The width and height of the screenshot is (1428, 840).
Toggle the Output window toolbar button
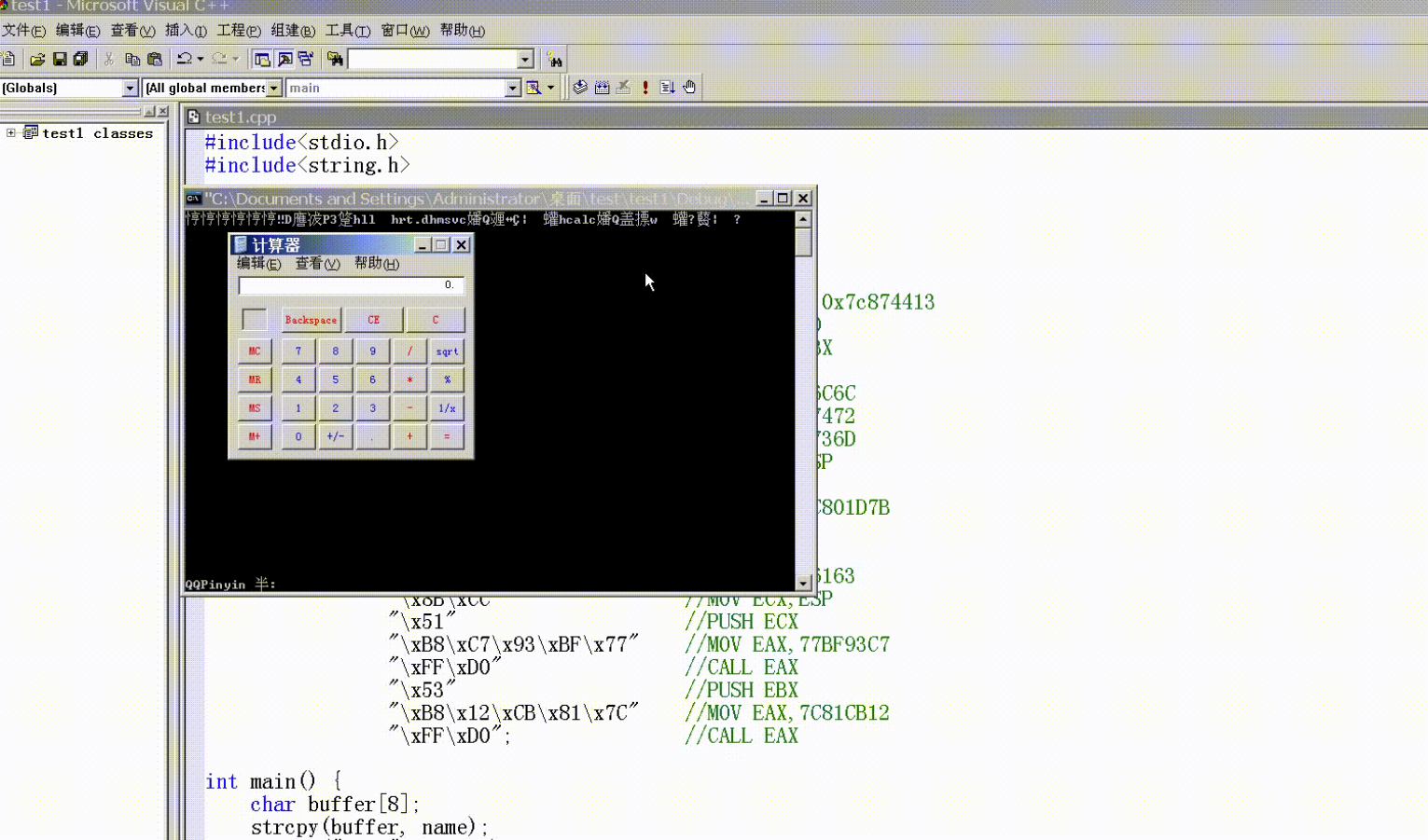coord(284,60)
